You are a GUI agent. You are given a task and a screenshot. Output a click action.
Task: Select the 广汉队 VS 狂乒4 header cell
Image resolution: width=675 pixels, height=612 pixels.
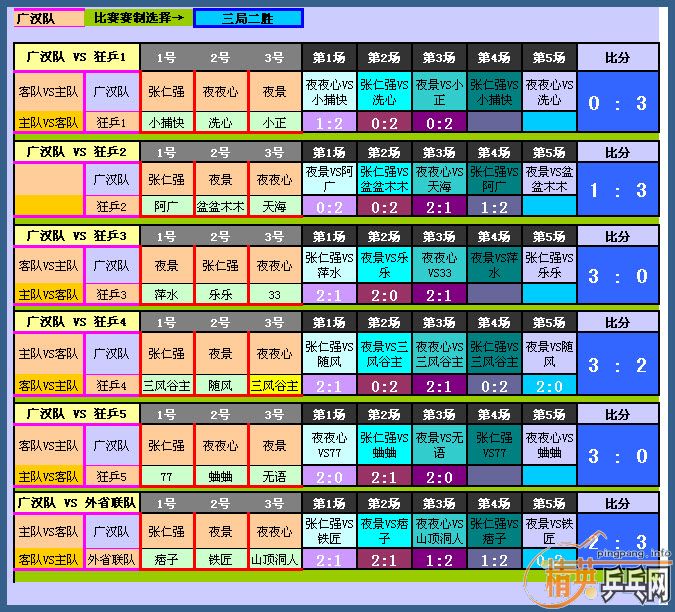77,322
